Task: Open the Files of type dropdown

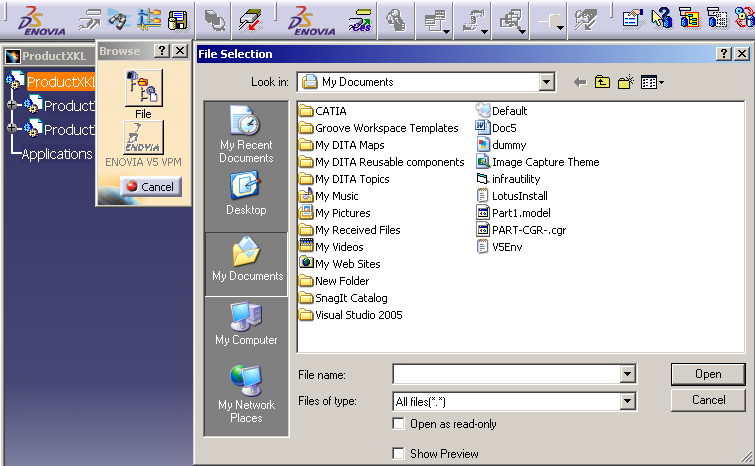Action: coord(627,401)
